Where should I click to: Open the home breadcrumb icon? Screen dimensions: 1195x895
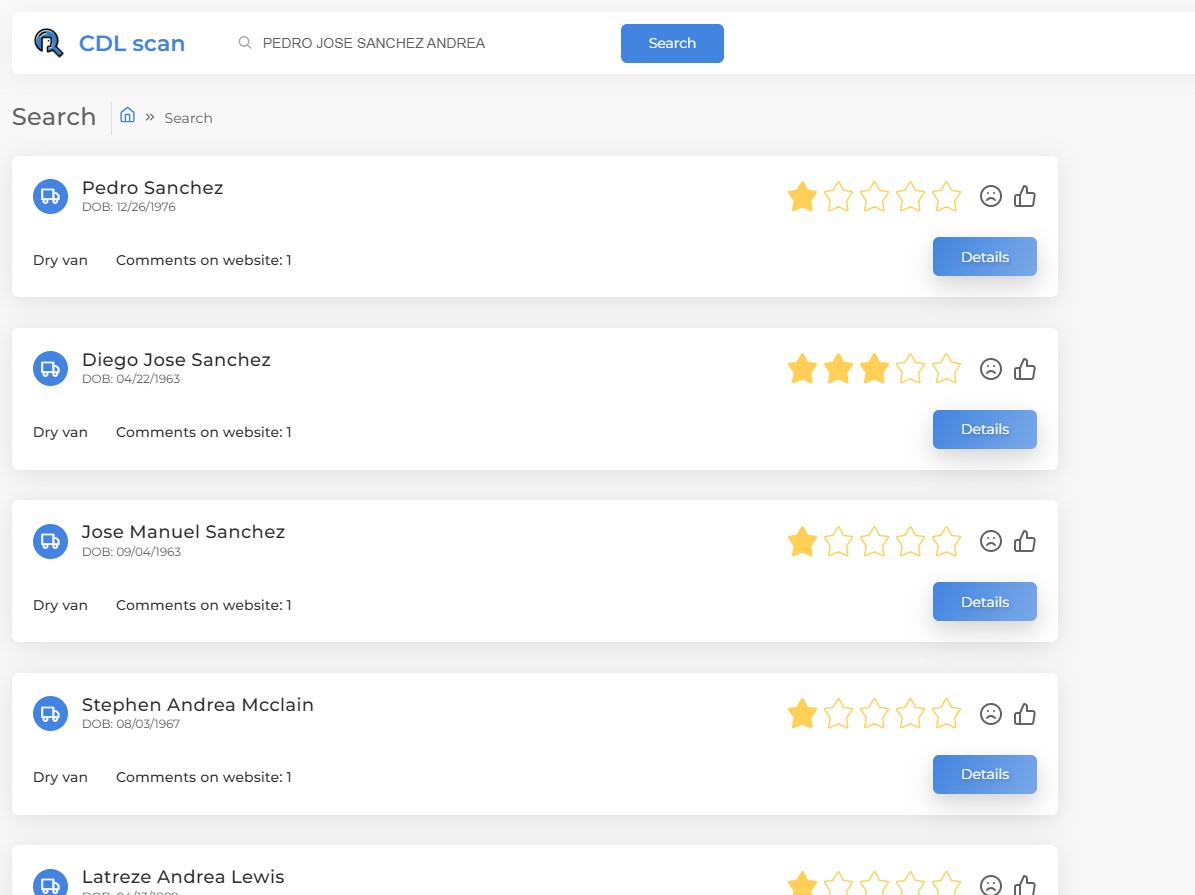click(x=127, y=115)
